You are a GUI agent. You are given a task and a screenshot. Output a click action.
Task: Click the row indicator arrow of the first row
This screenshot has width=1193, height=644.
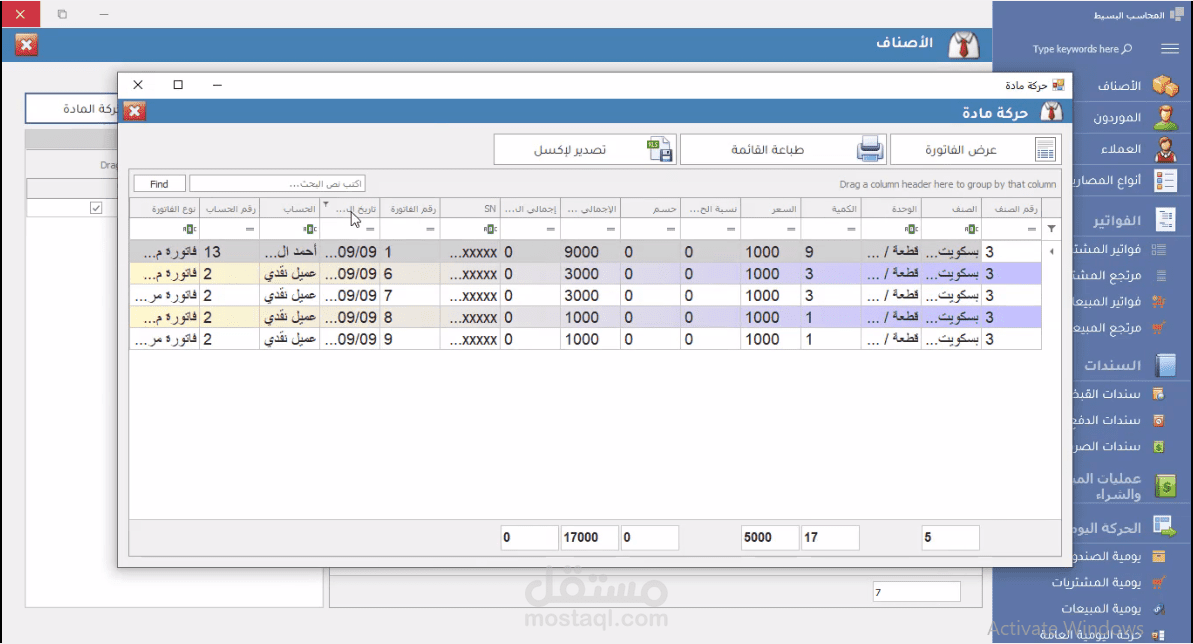[x=1051, y=252]
